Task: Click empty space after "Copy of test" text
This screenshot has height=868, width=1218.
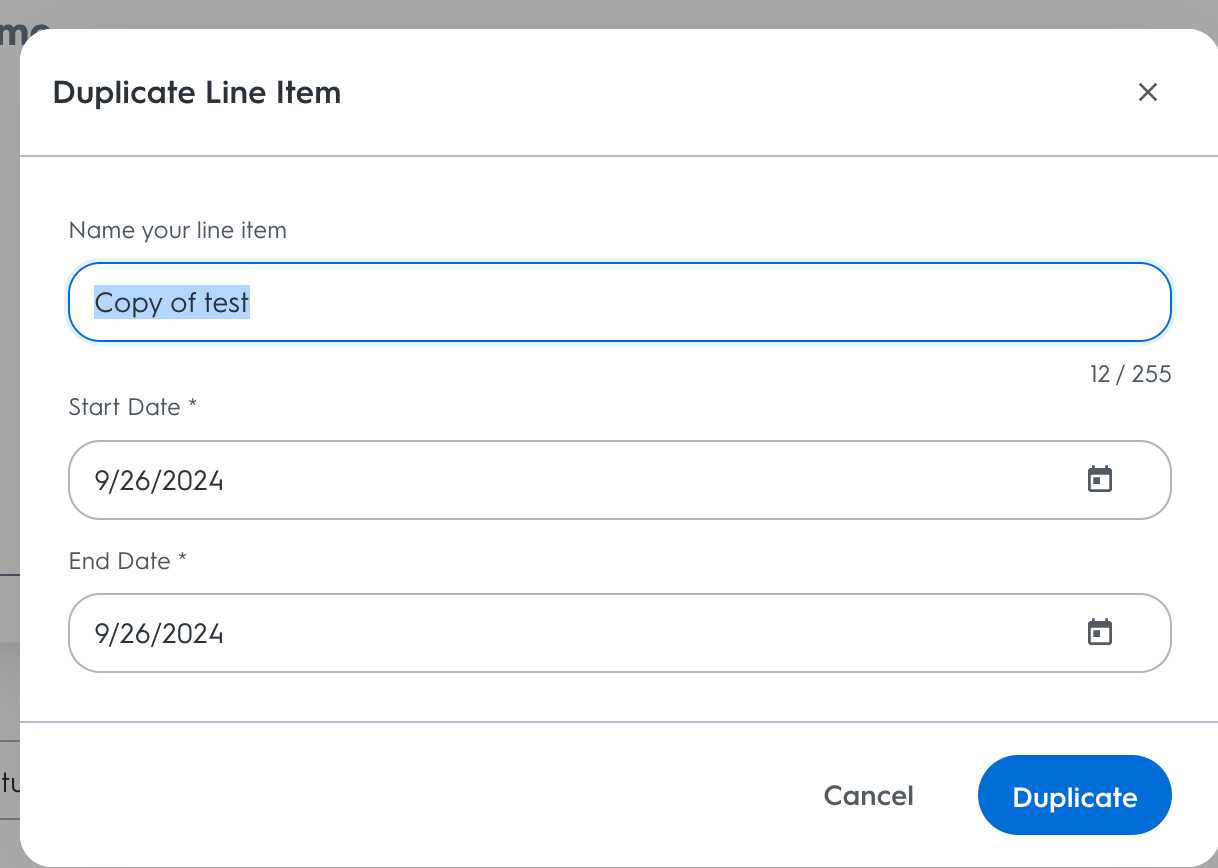Action: coord(700,302)
